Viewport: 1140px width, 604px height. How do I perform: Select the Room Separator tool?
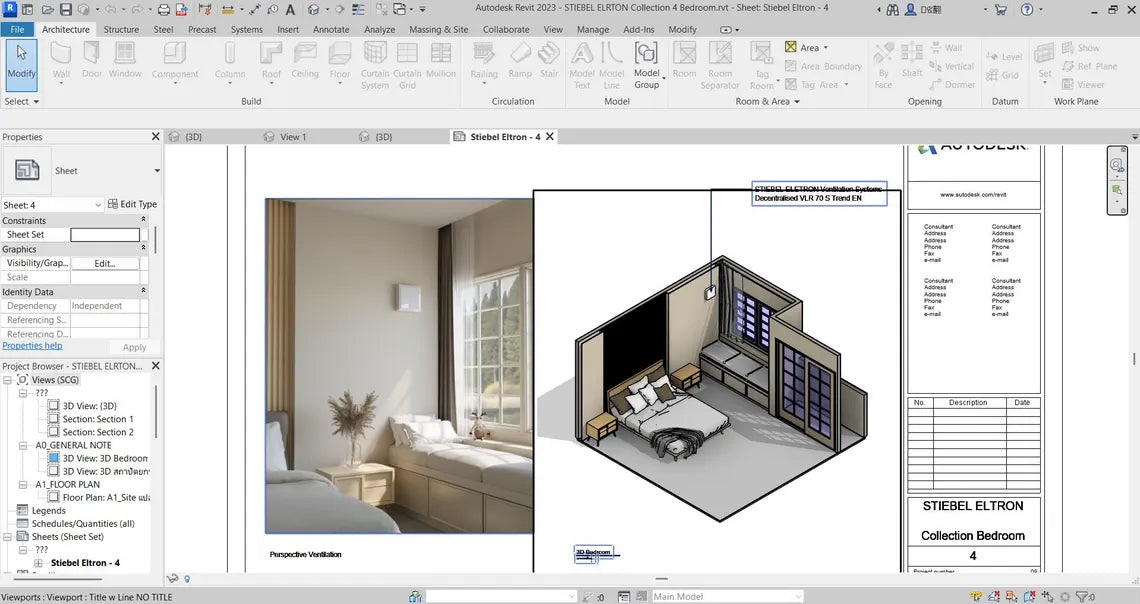pyautogui.click(x=720, y=65)
